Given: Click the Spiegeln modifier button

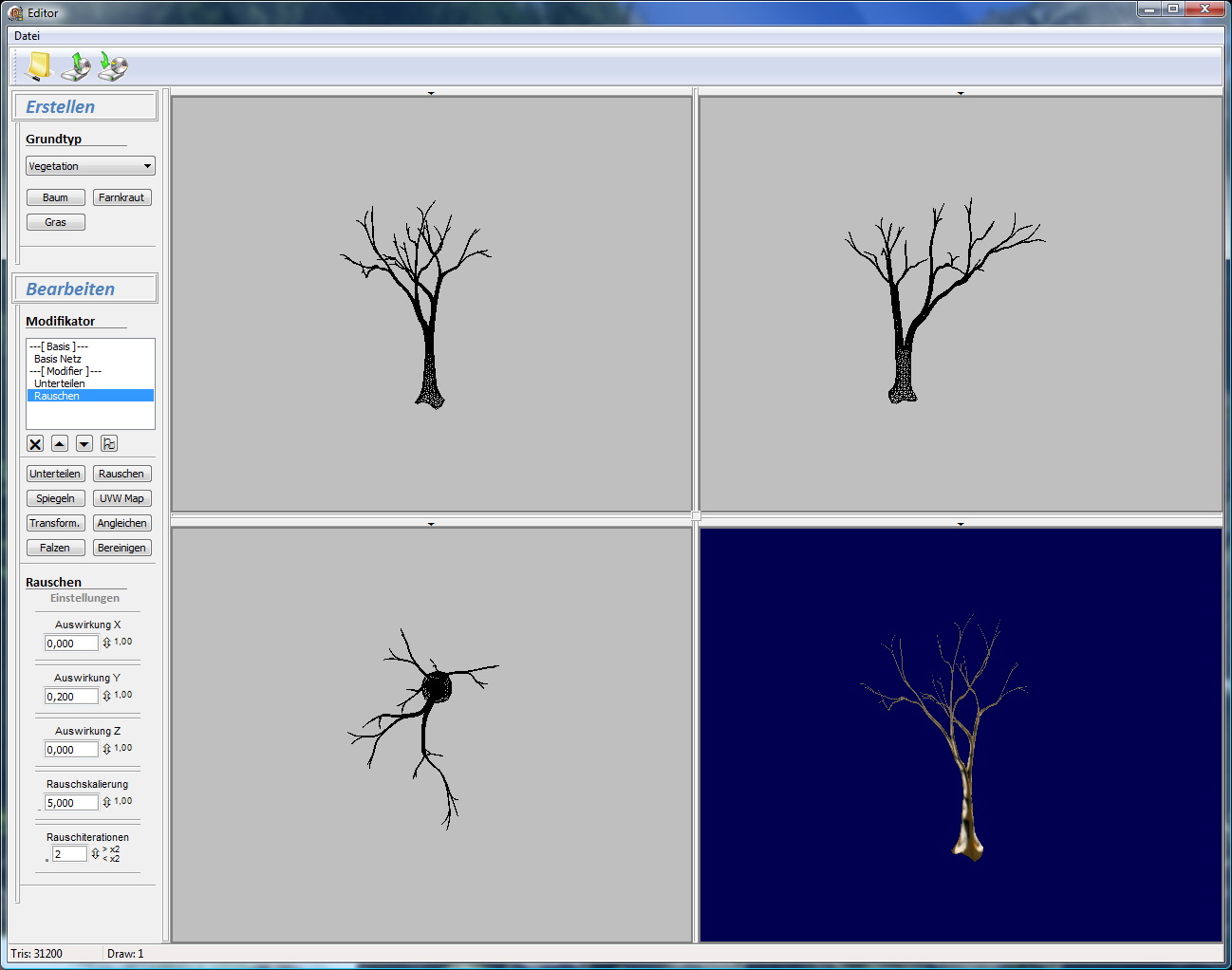Looking at the screenshot, I should [55, 498].
